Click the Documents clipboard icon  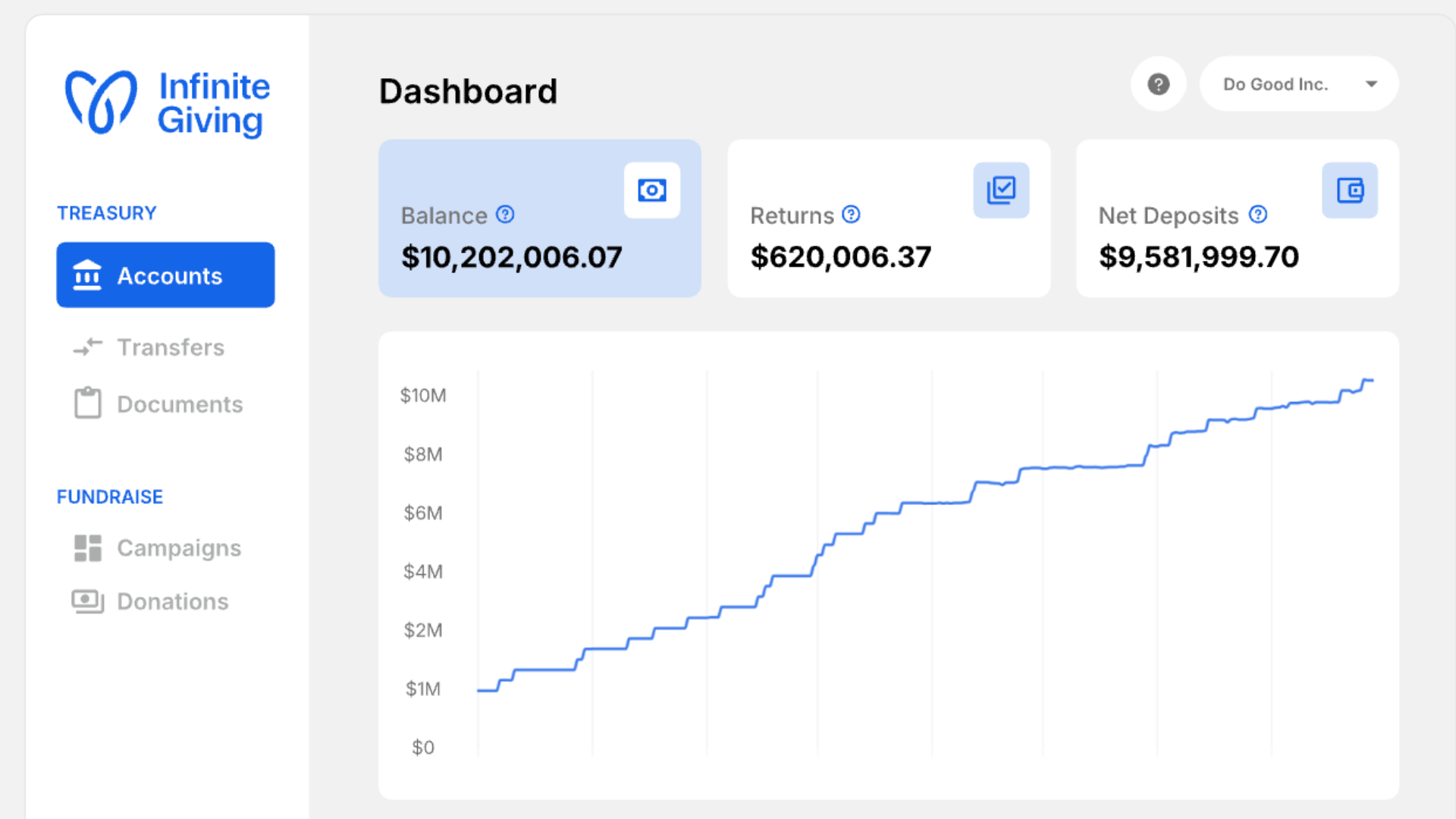87,403
